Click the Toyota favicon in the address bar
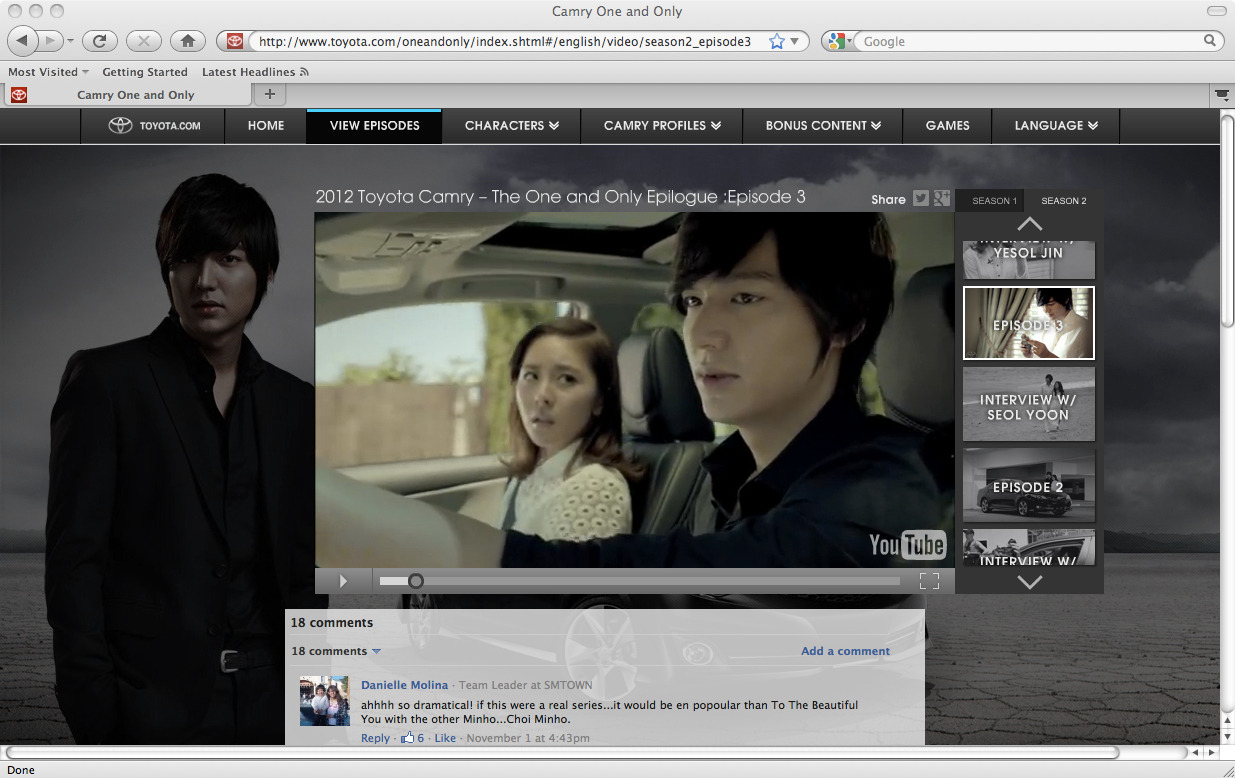The height and width of the screenshot is (778, 1235). point(235,41)
